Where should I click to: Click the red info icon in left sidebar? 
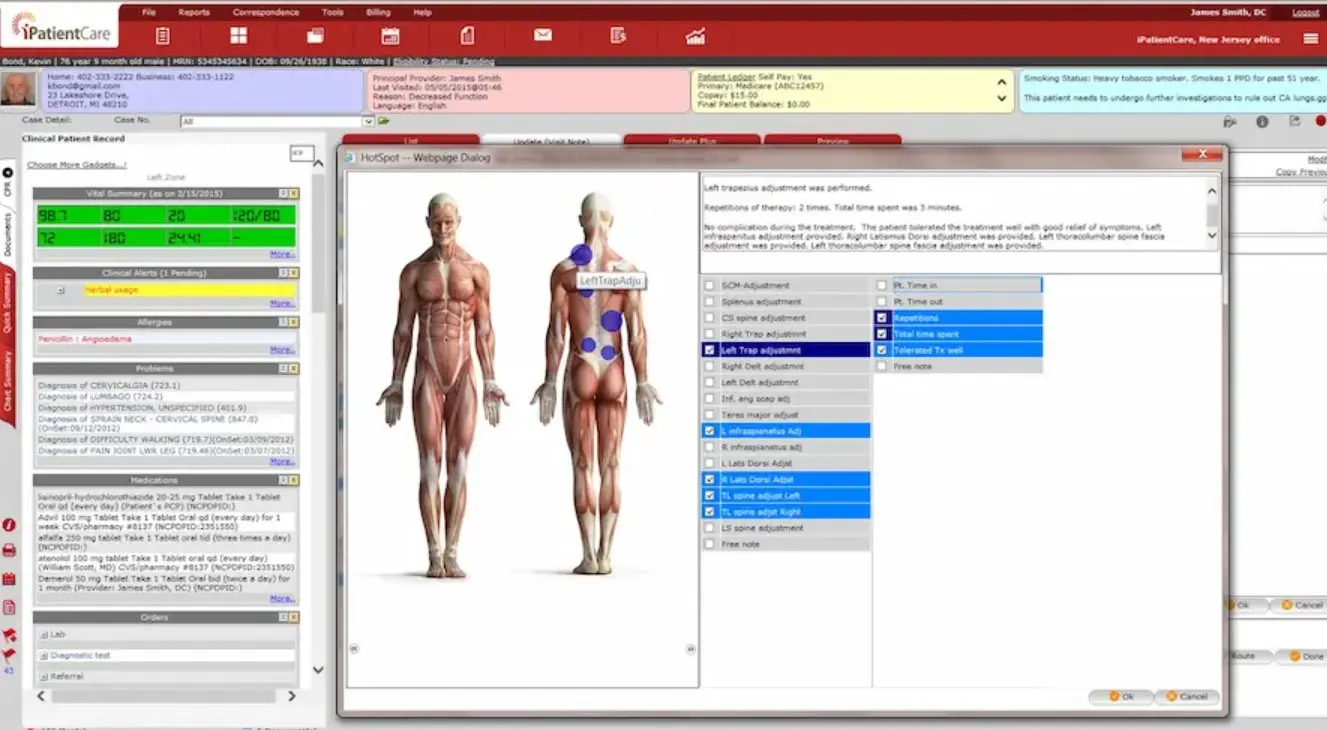[x=9, y=525]
